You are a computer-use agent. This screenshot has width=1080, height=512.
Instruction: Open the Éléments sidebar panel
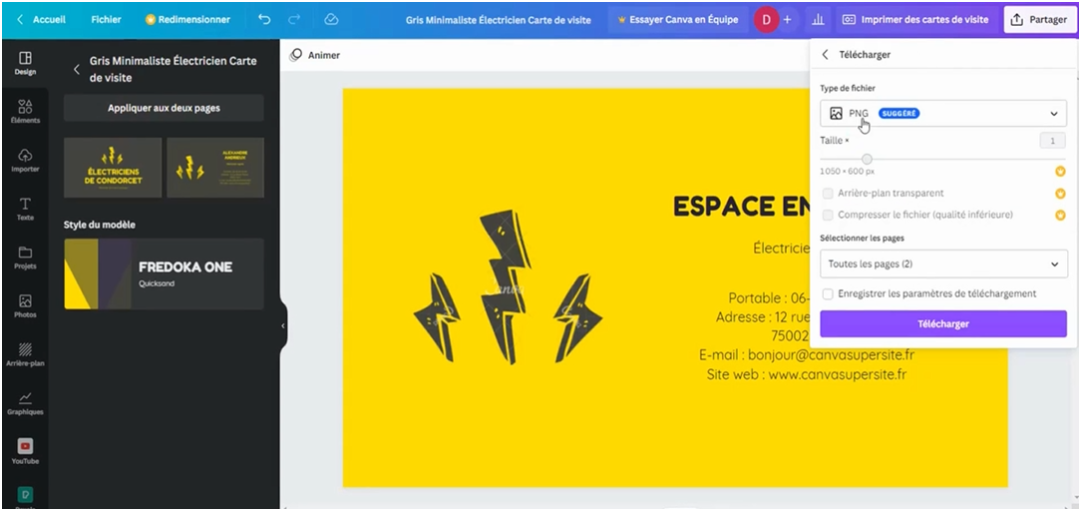click(25, 110)
